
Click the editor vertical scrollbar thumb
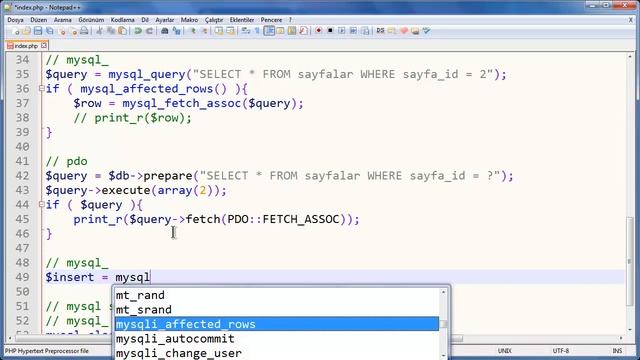pos(630,261)
